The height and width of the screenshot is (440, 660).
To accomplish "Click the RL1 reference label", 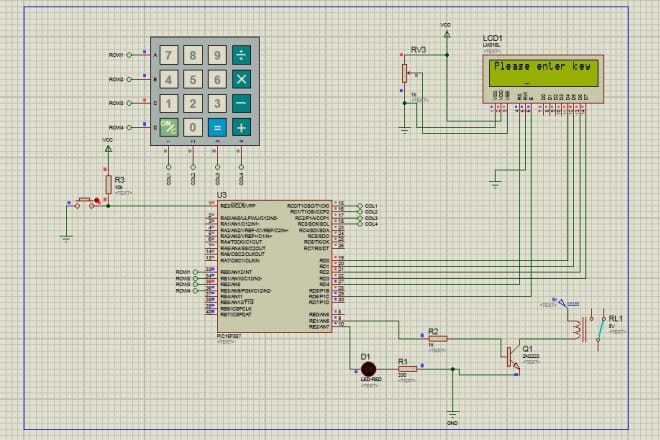I will tap(615, 319).
